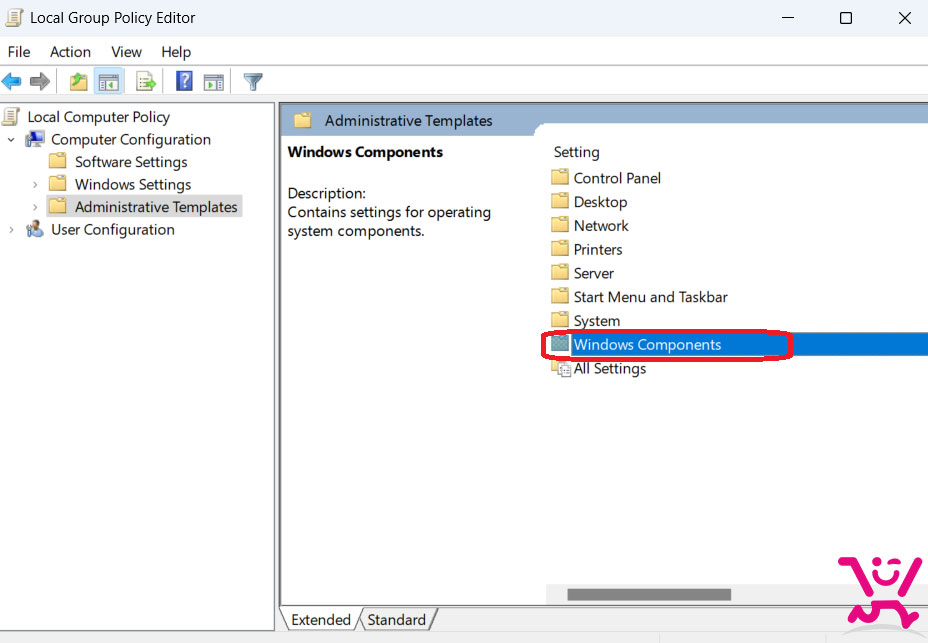Click the System folder icon
The width and height of the screenshot is (928, 643).
tap(560, 320)
